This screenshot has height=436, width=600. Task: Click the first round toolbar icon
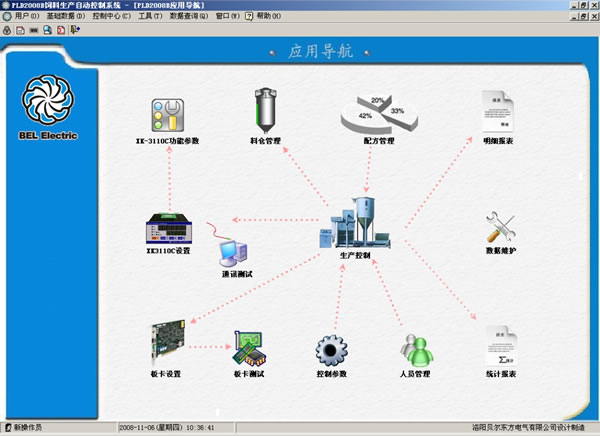click(7, 30)
